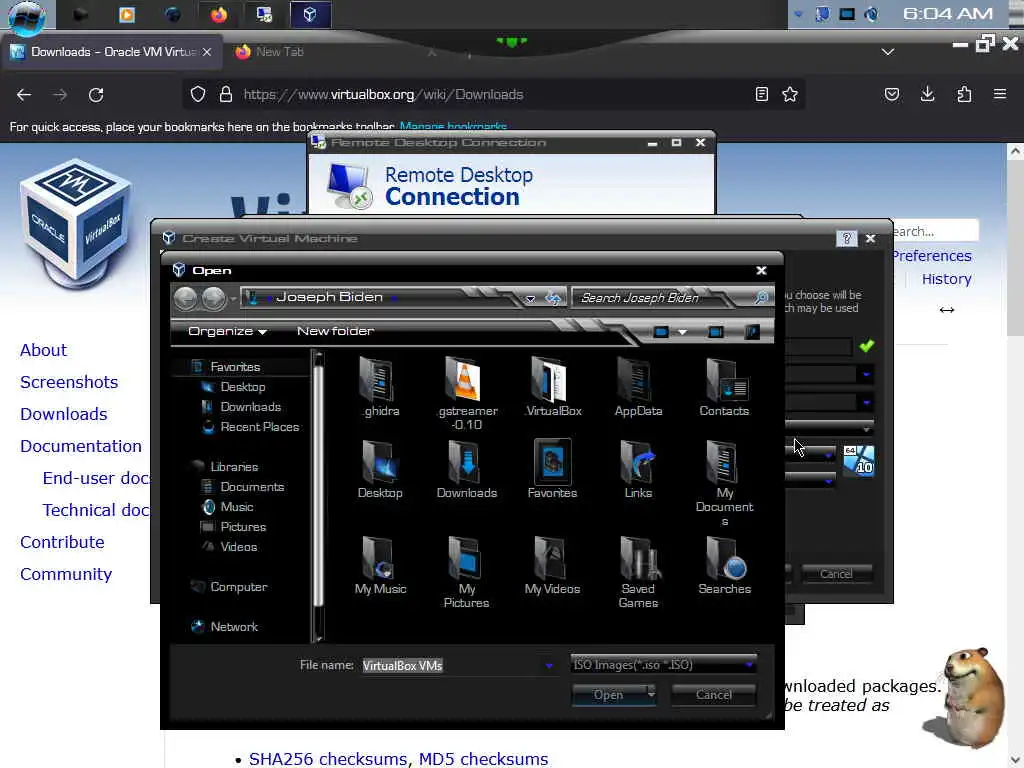Select the Links folder icon
Image resolution: width=1024 pixels, height=768 pixels.
638,470
